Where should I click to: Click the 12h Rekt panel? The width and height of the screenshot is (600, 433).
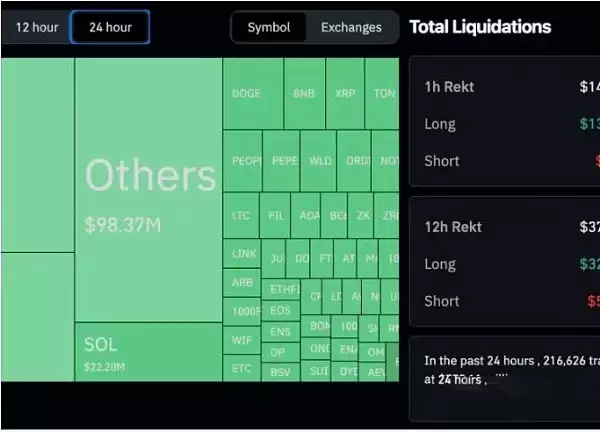coord(505,262)
